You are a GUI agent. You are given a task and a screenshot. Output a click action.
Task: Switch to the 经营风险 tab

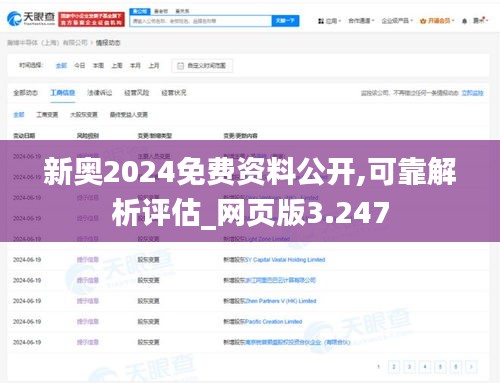click(x=136, y=93)
